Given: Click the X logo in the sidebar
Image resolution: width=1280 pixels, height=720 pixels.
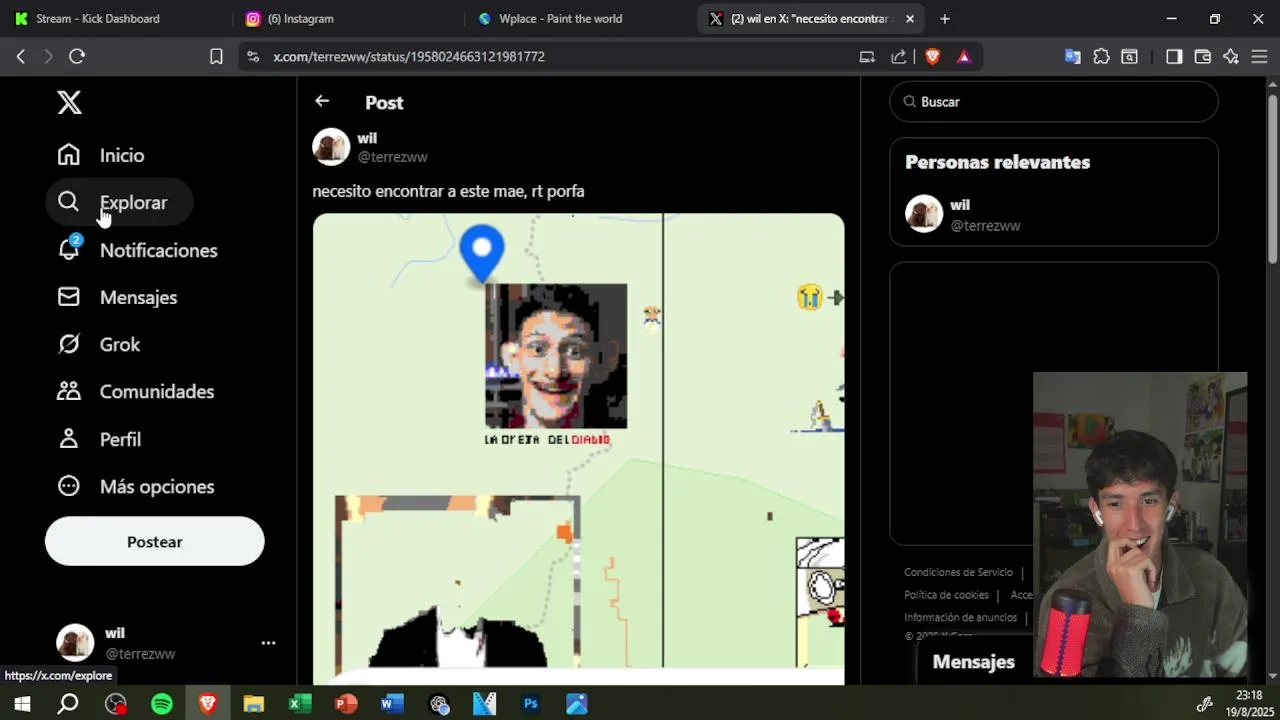Looking at the screenshot, I should 69,102.
